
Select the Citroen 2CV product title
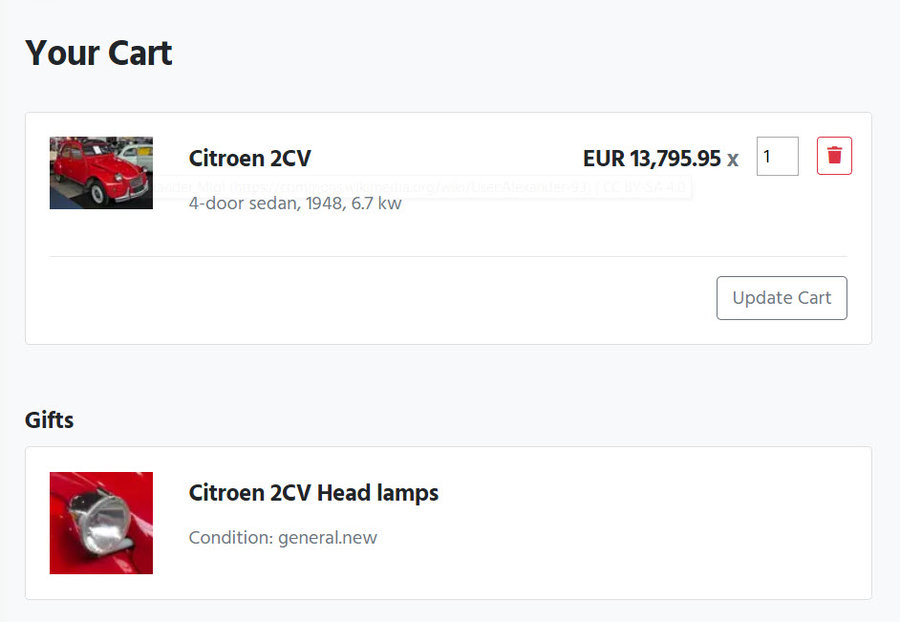pyautogui.click(x=249, y=158)
